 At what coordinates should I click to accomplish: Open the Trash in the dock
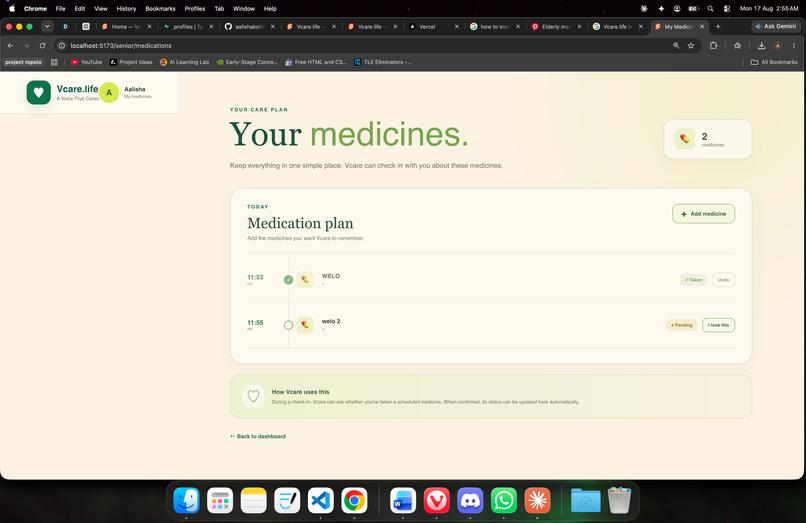[619, 500]
